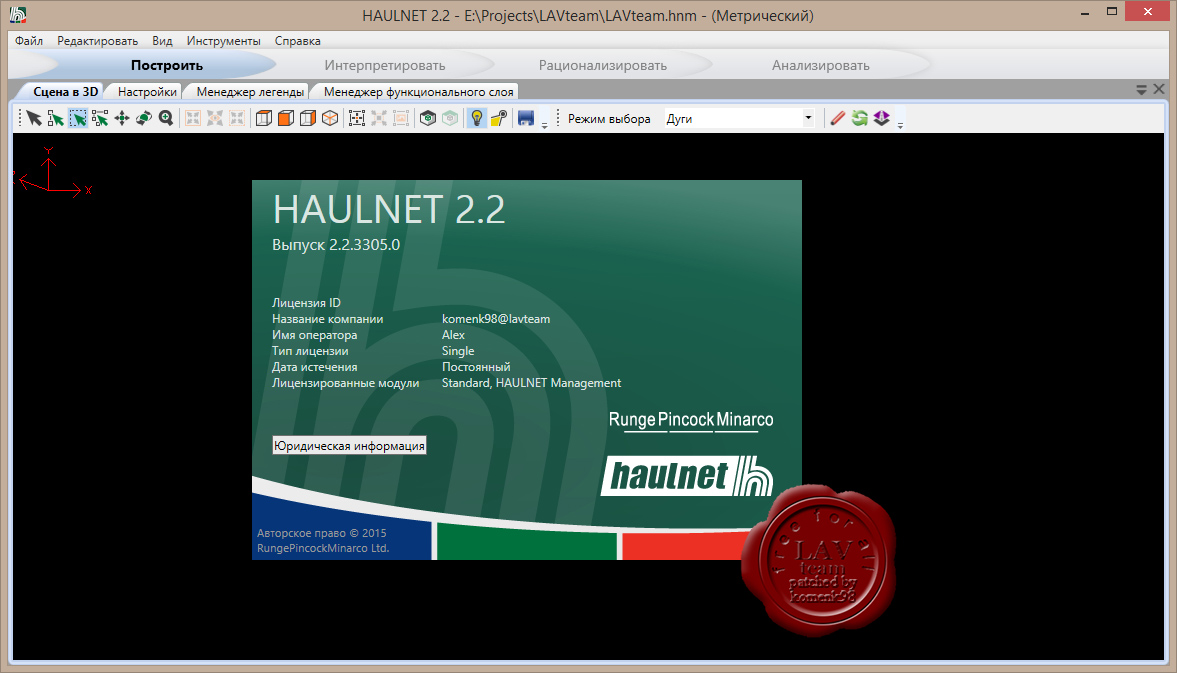This screenshot has width=1177, height=673.
Task: Switch to the Менеджер легенды tab
Action: point(250,92)
